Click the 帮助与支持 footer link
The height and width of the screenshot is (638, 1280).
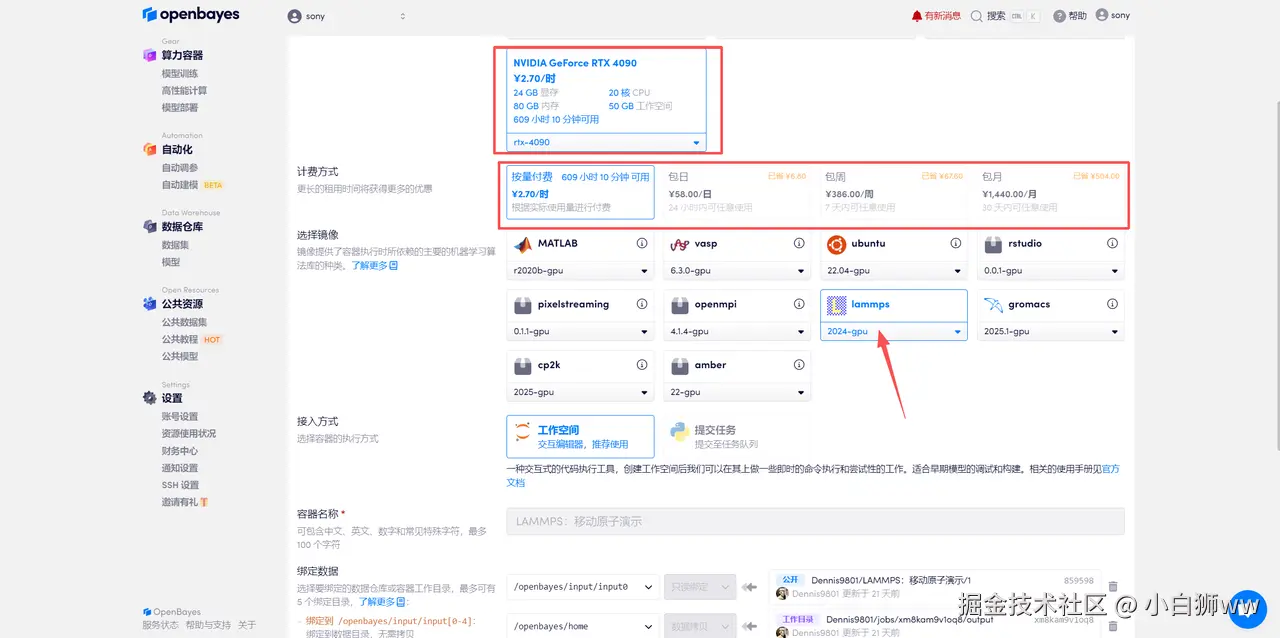(207, 625)
